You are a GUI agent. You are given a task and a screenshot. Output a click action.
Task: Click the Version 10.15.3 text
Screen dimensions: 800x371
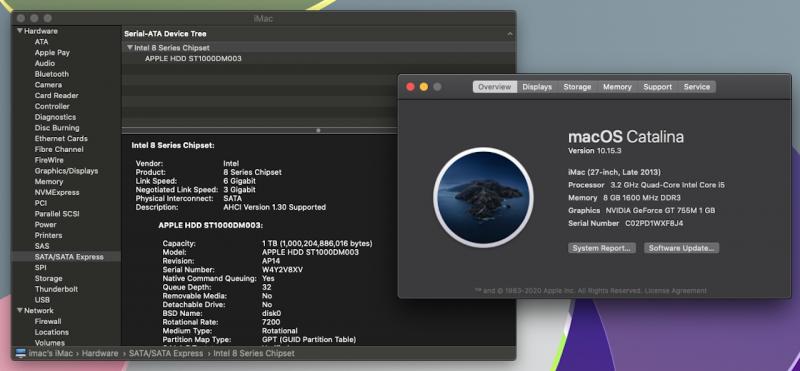pos(594,151)
